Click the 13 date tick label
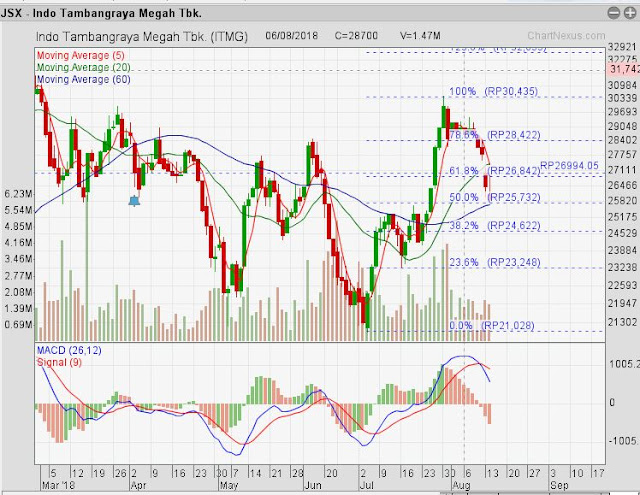640x495 pixels. (493, 473)
